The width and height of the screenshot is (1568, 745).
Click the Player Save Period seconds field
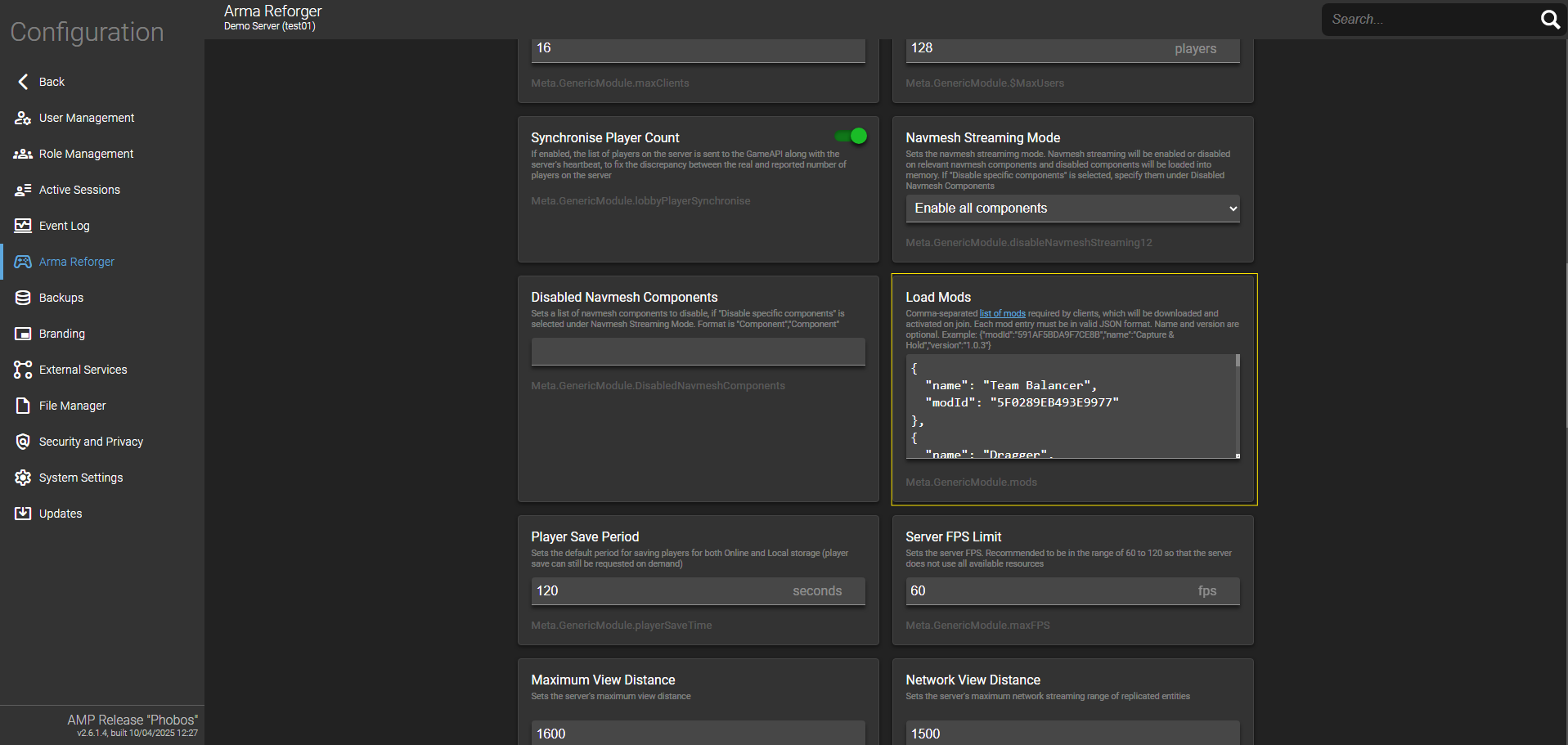[x=698, y=591]
